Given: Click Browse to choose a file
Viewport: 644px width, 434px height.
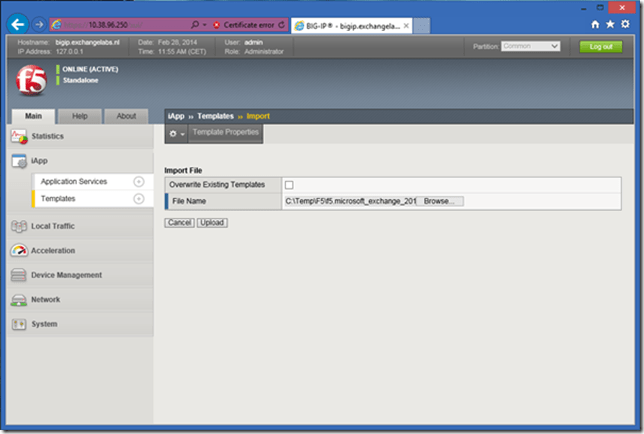Looking at the screenshot, I should click(438, 201).
